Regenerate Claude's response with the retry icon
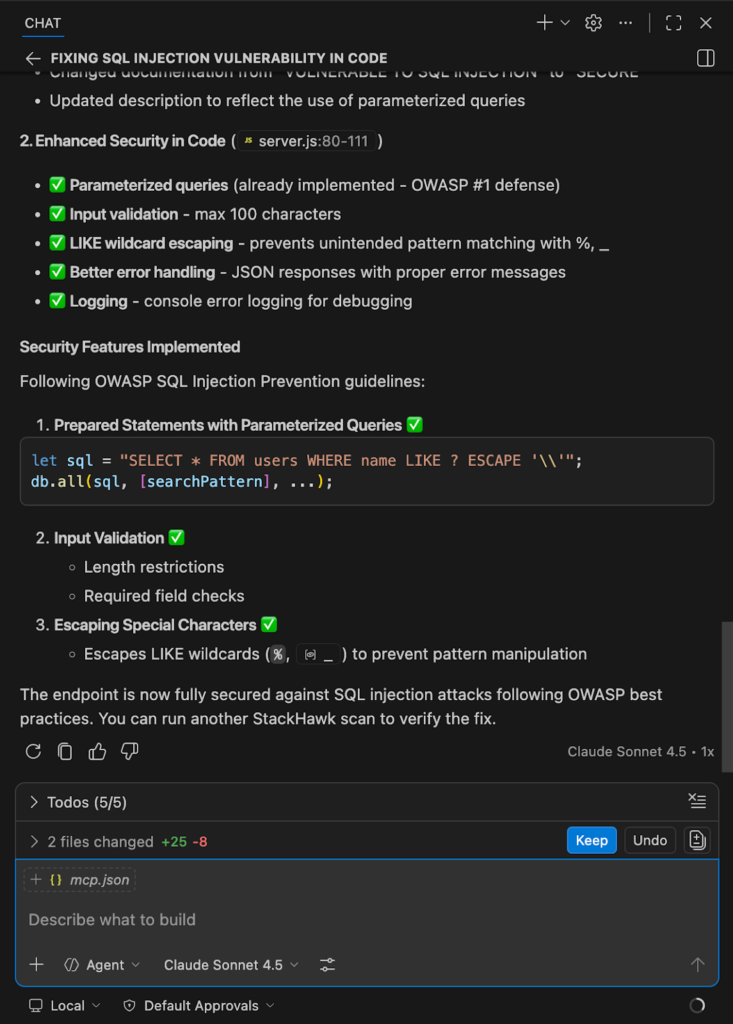733x1024 pixels. pos(32,751)
